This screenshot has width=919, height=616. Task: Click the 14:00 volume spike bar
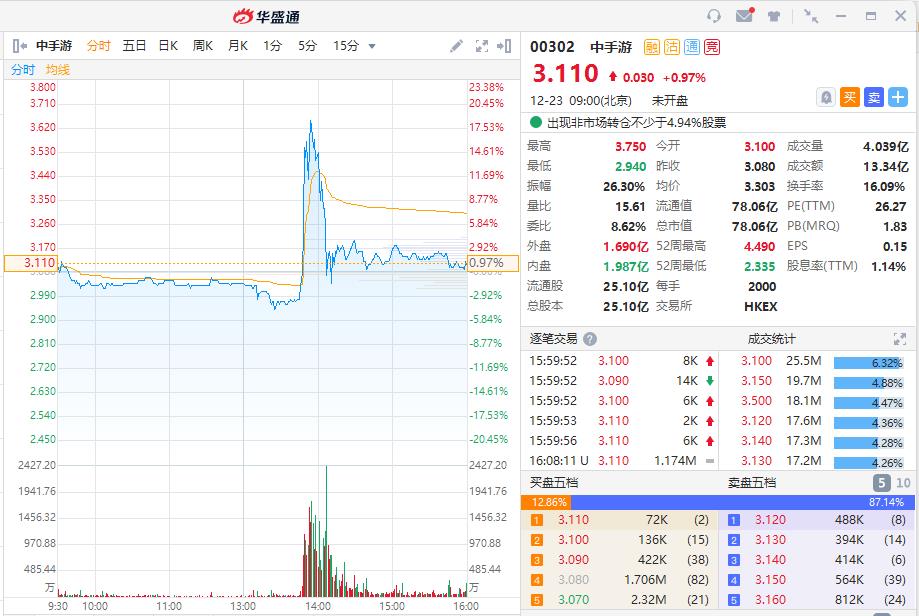tap(326, 531)
